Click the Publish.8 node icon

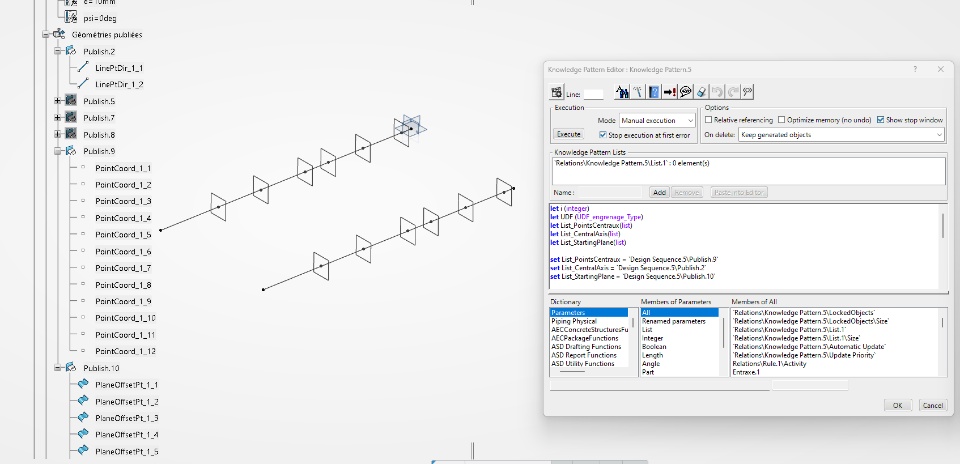71,134
